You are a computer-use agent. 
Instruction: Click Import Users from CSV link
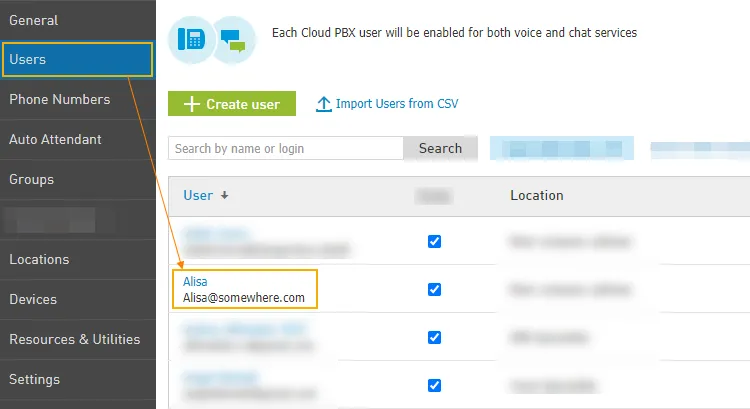[x=397, y=103]
